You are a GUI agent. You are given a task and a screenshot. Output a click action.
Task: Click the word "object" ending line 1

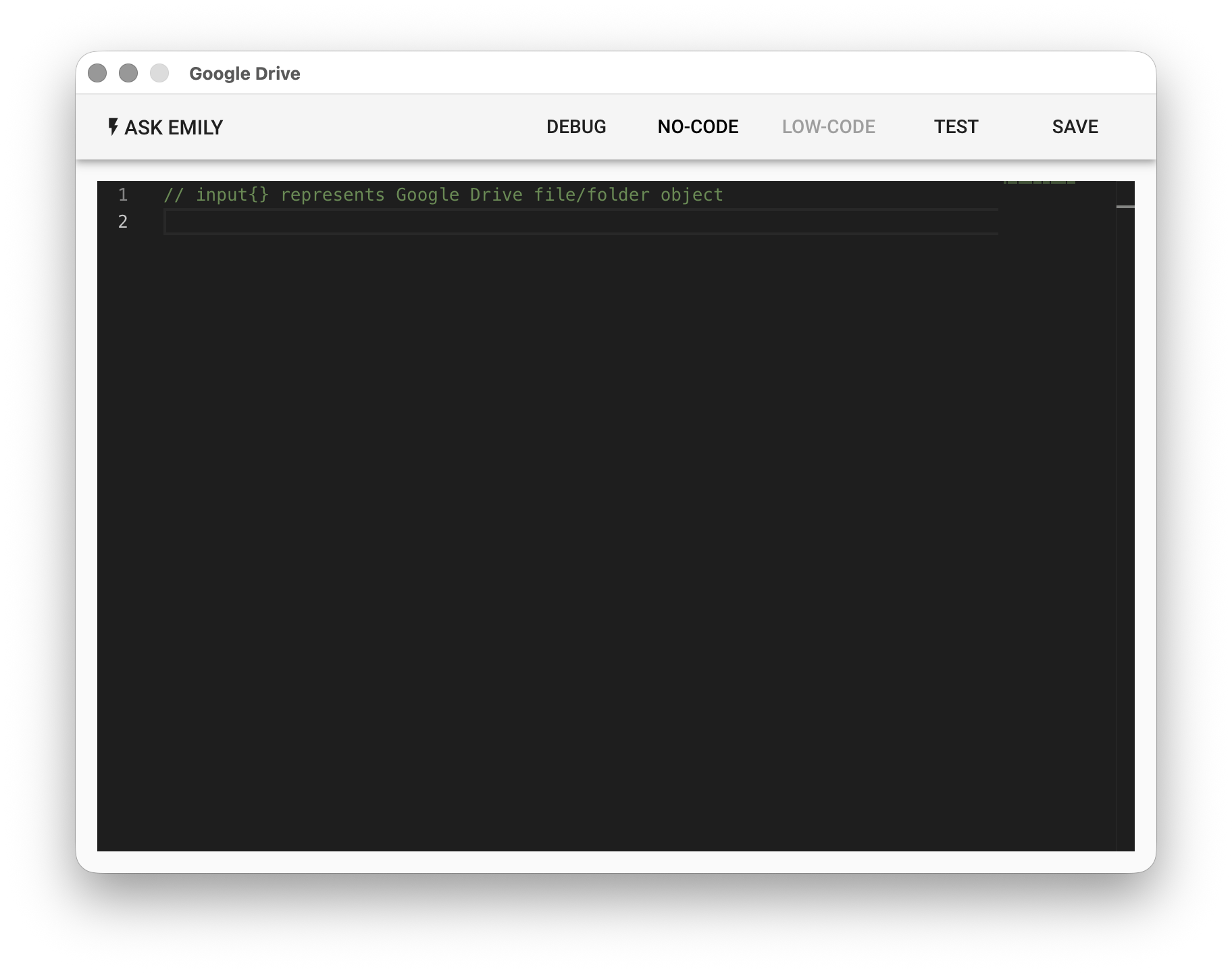coord(692,195)
